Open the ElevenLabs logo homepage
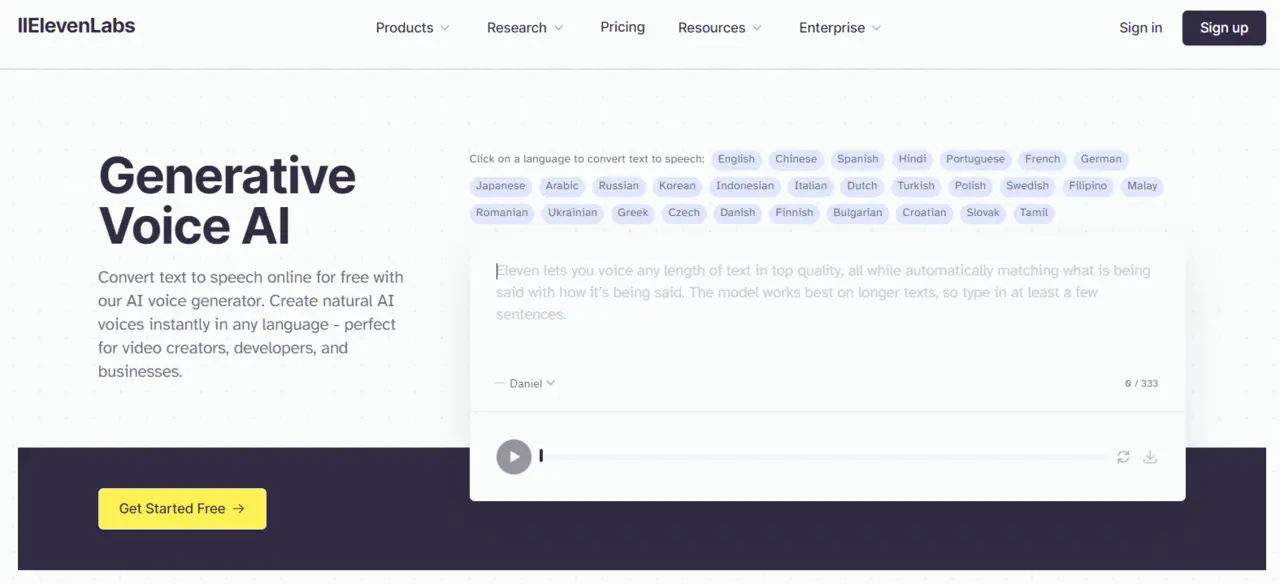 click(x=77, y=26)
